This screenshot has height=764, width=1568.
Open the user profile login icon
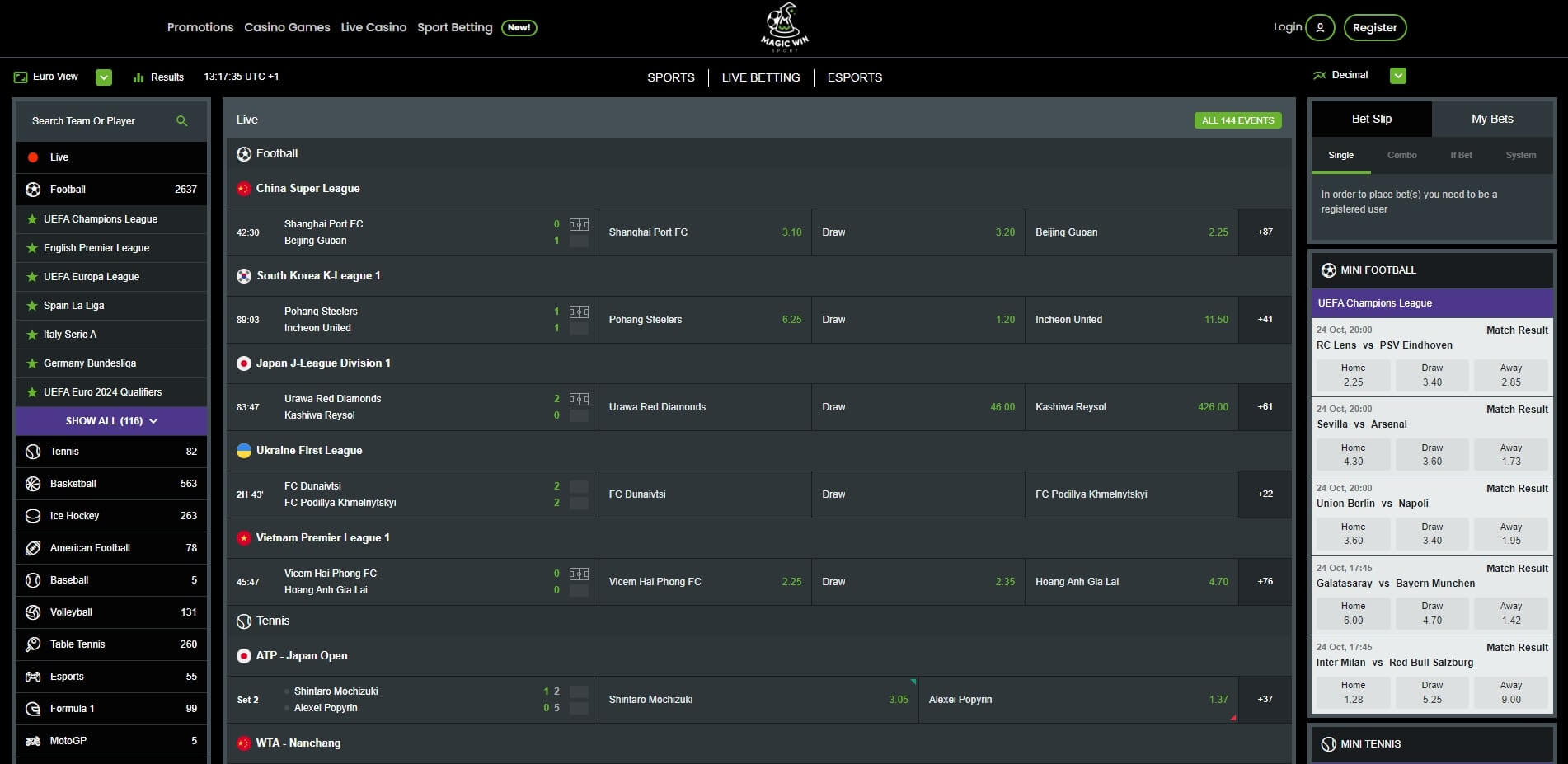(x=1320, y=27)
